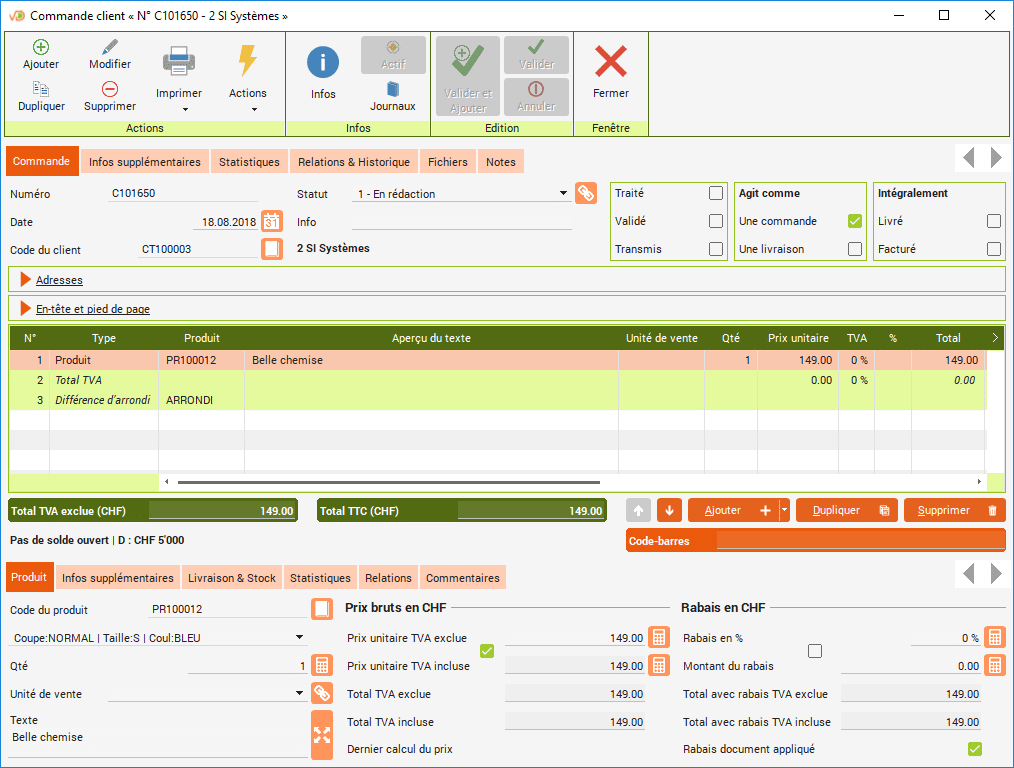Click the Ajouter icon in the Actions toolbar
The height and width of the screenshot is (768, 1014).
[x=41, y=48]
